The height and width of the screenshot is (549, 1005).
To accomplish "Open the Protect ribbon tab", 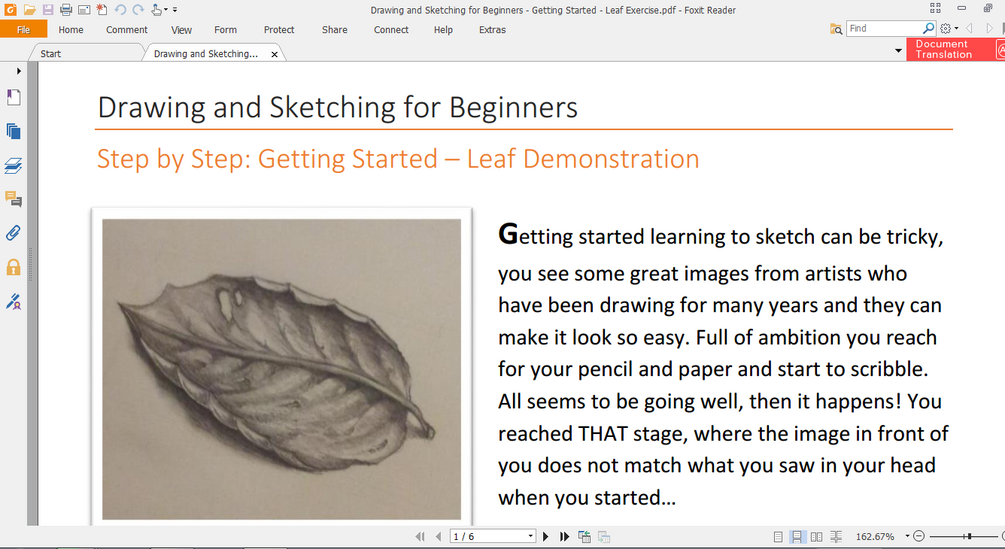I will (279, 29).
